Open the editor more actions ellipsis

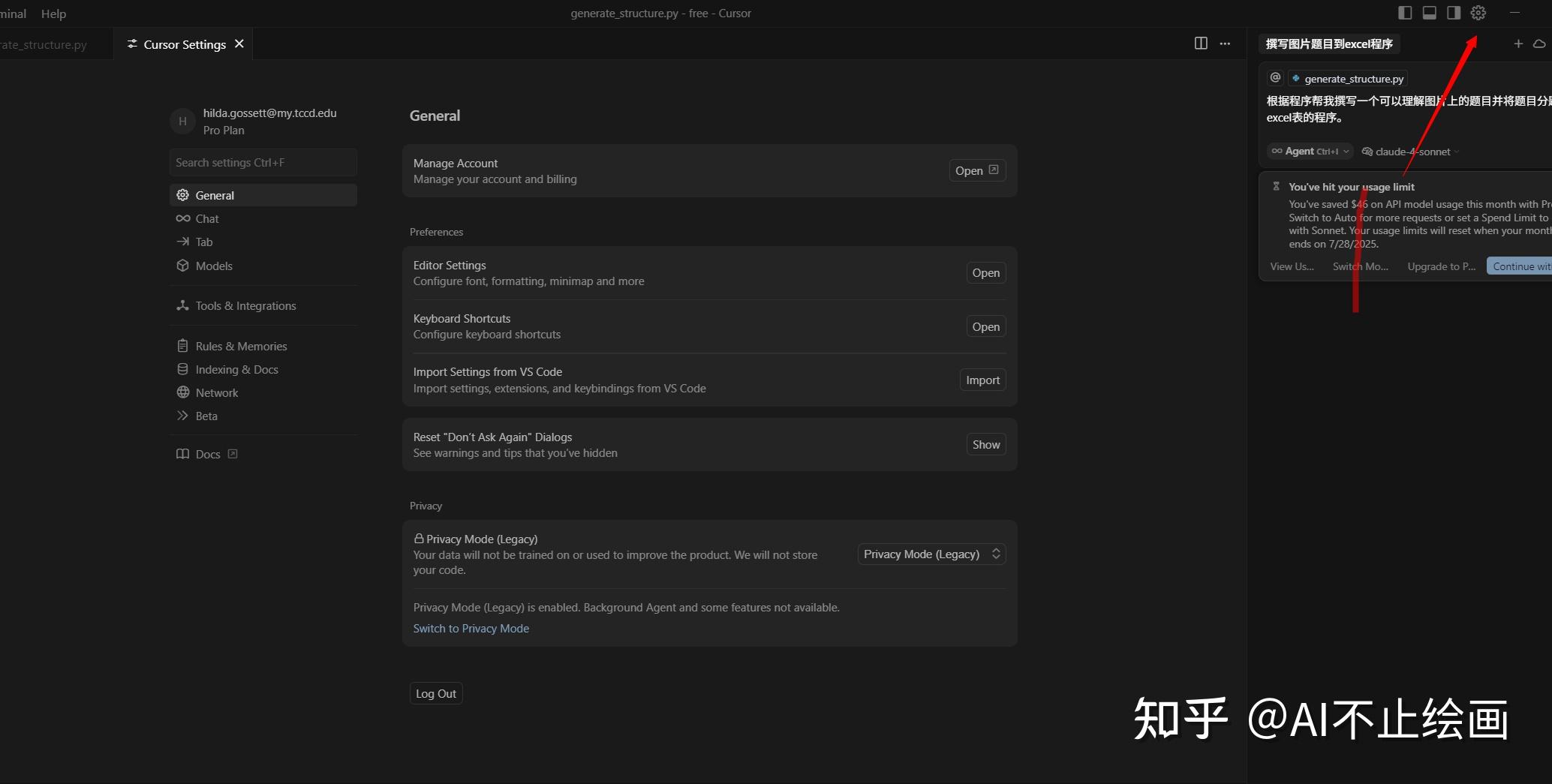point(1225,44)
